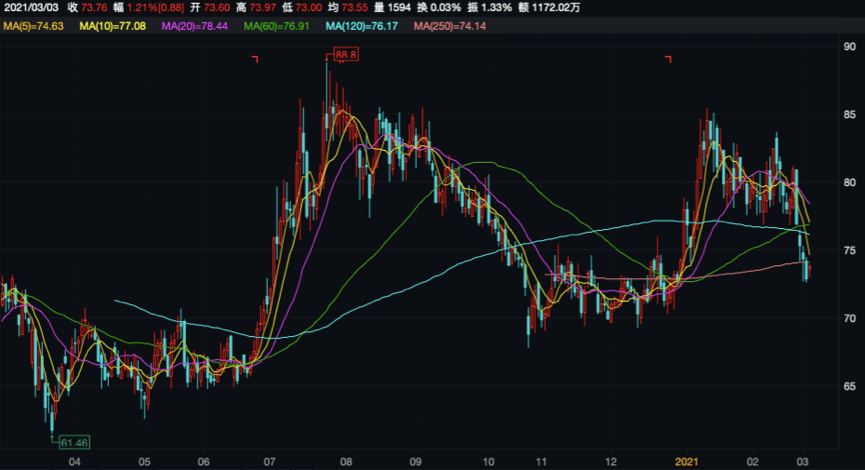The width and height of the screenshot is (865, 470).
Task: Click the 90 price axis label
Action: point(848,46)
